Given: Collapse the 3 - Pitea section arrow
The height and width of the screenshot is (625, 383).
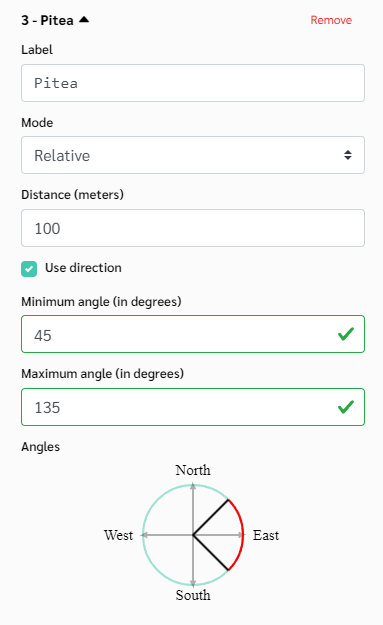Looking at the screenshot, I should (84, 20).
